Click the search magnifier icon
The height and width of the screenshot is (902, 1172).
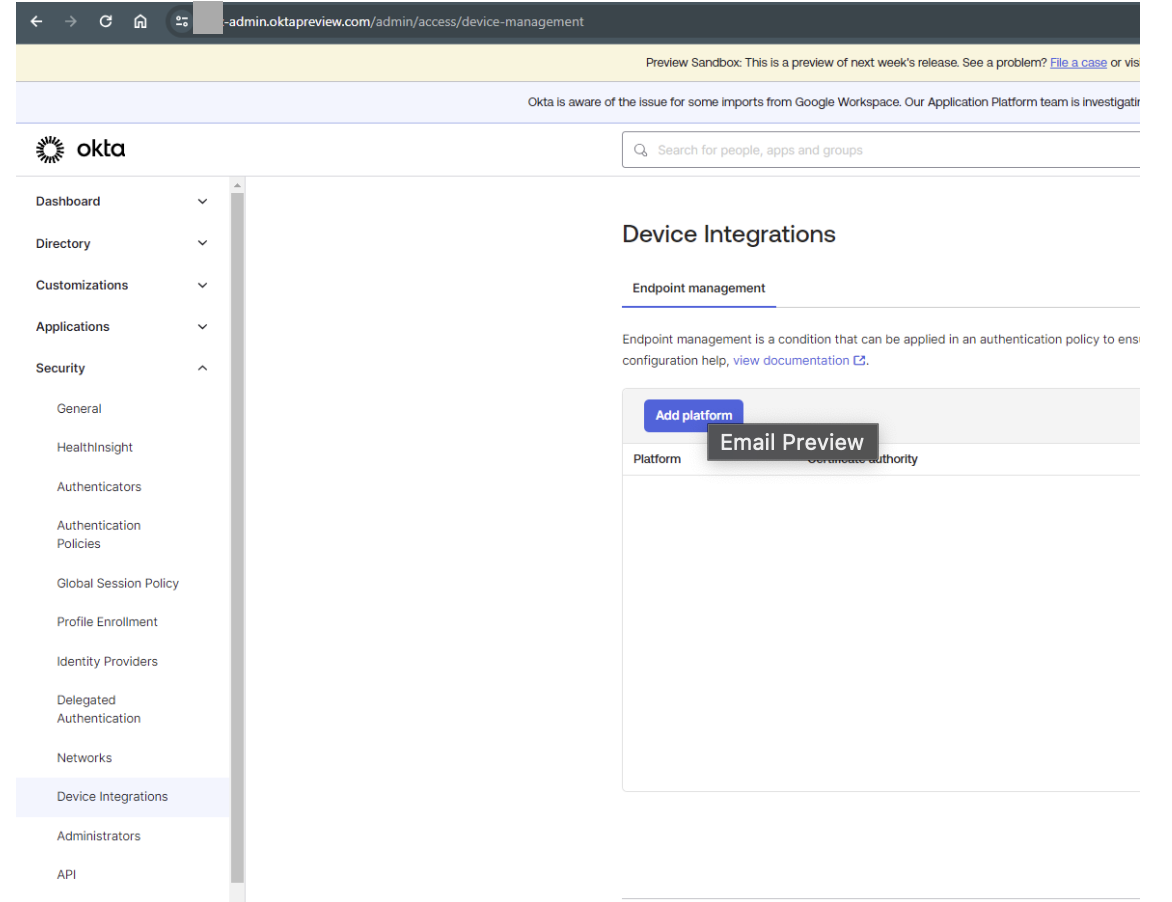tap(641, 150)
